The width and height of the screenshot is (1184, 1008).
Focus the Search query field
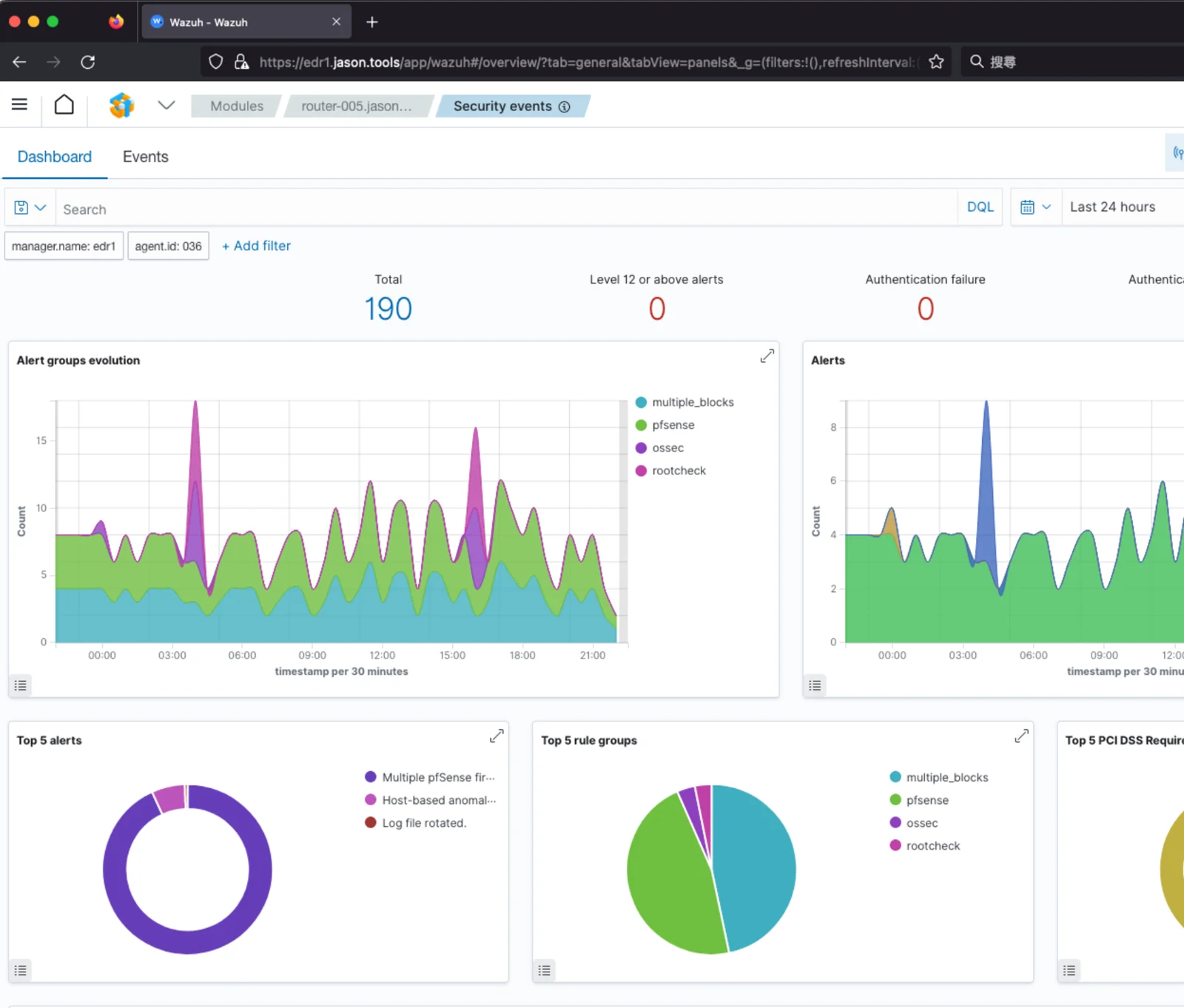click(x=506, y=209)
